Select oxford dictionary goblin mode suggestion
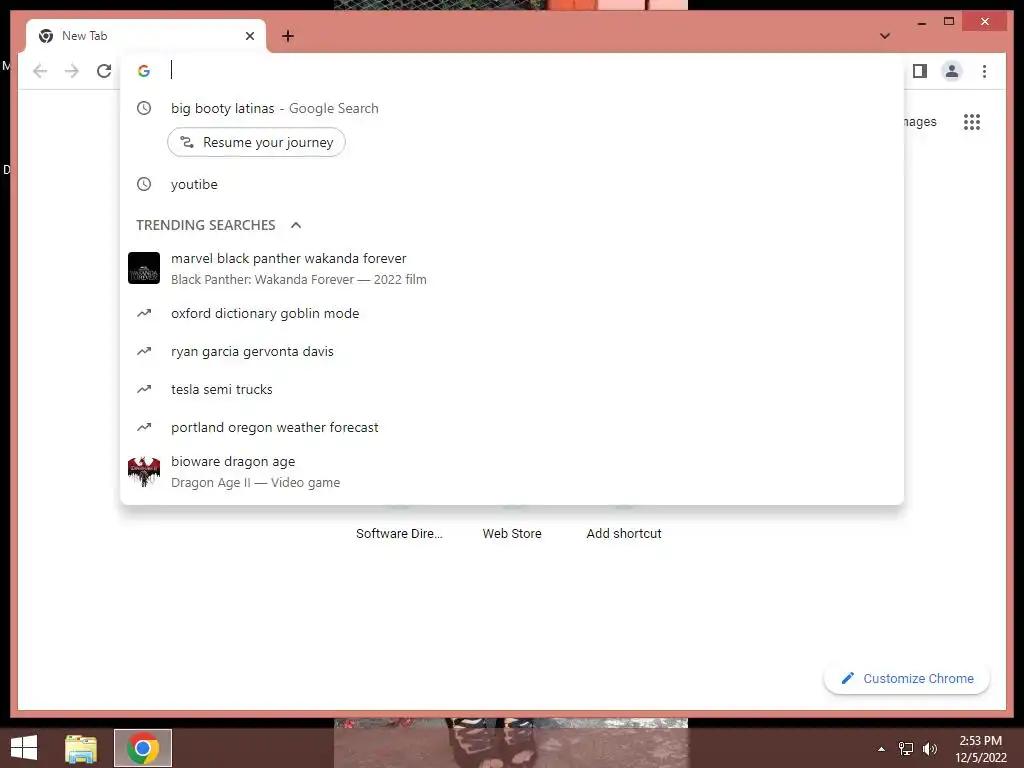 click(512, 313)
